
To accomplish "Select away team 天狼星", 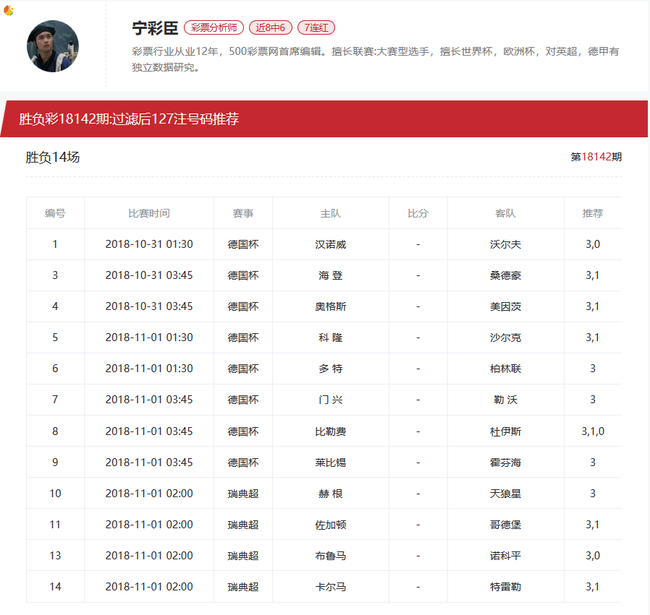I will (505, 494).
